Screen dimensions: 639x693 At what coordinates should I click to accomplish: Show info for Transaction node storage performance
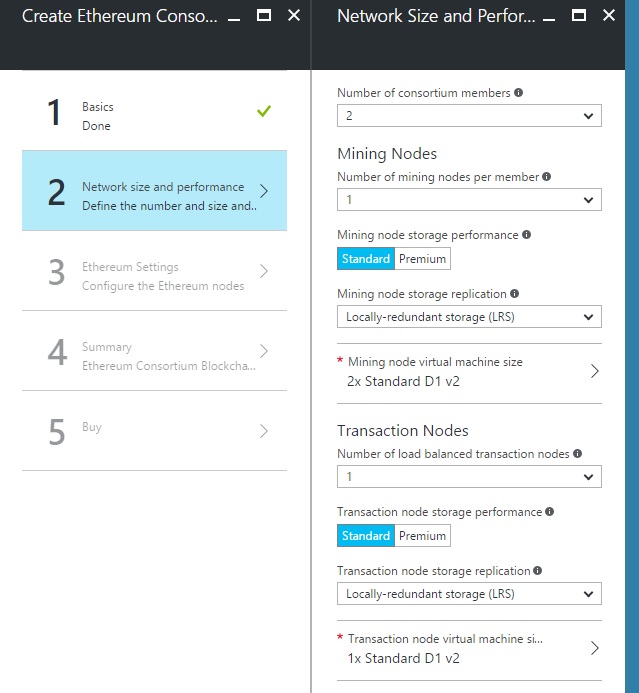pos(550,511)
